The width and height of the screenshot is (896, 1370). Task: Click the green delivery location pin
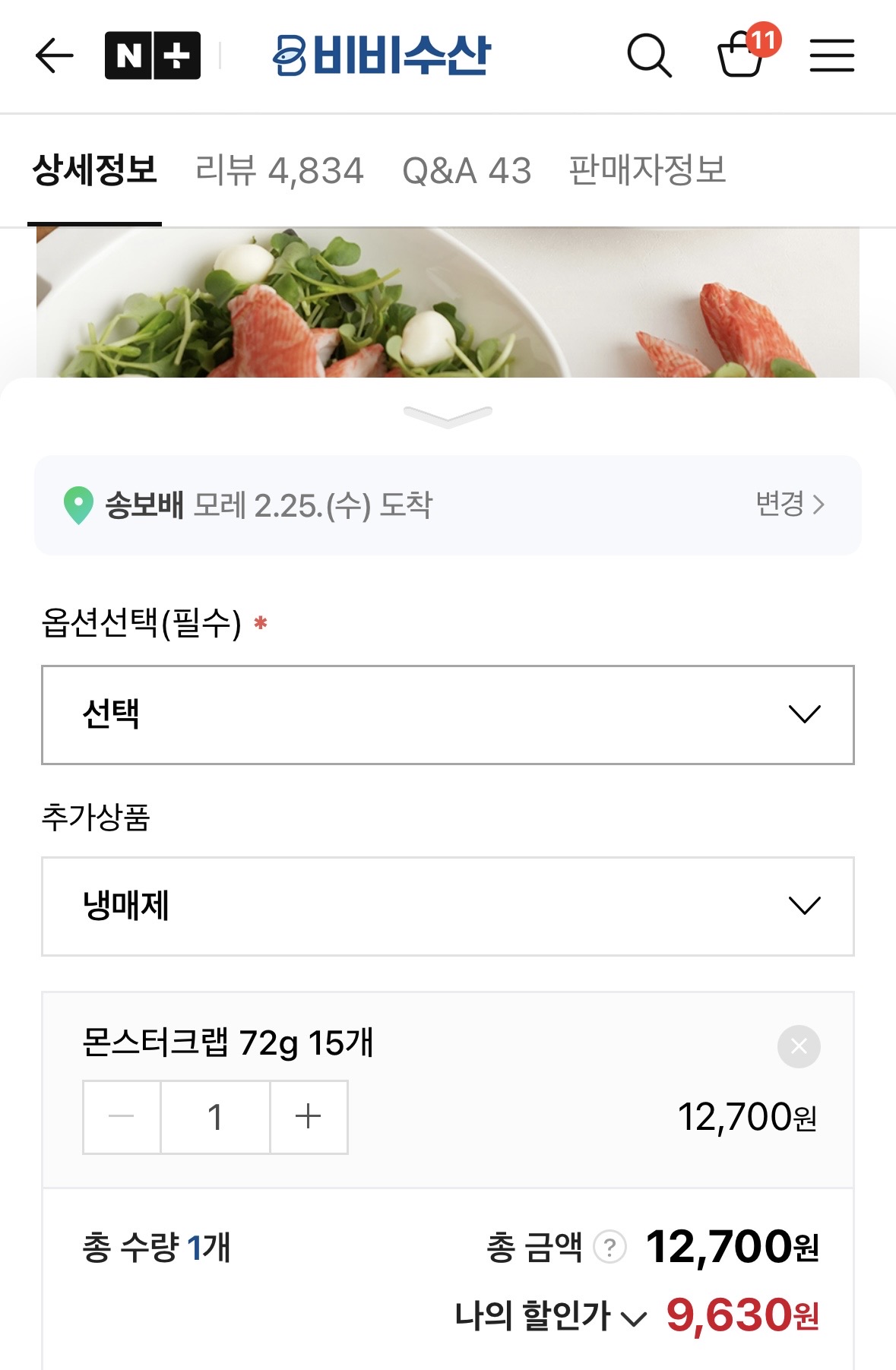point(78,505)
